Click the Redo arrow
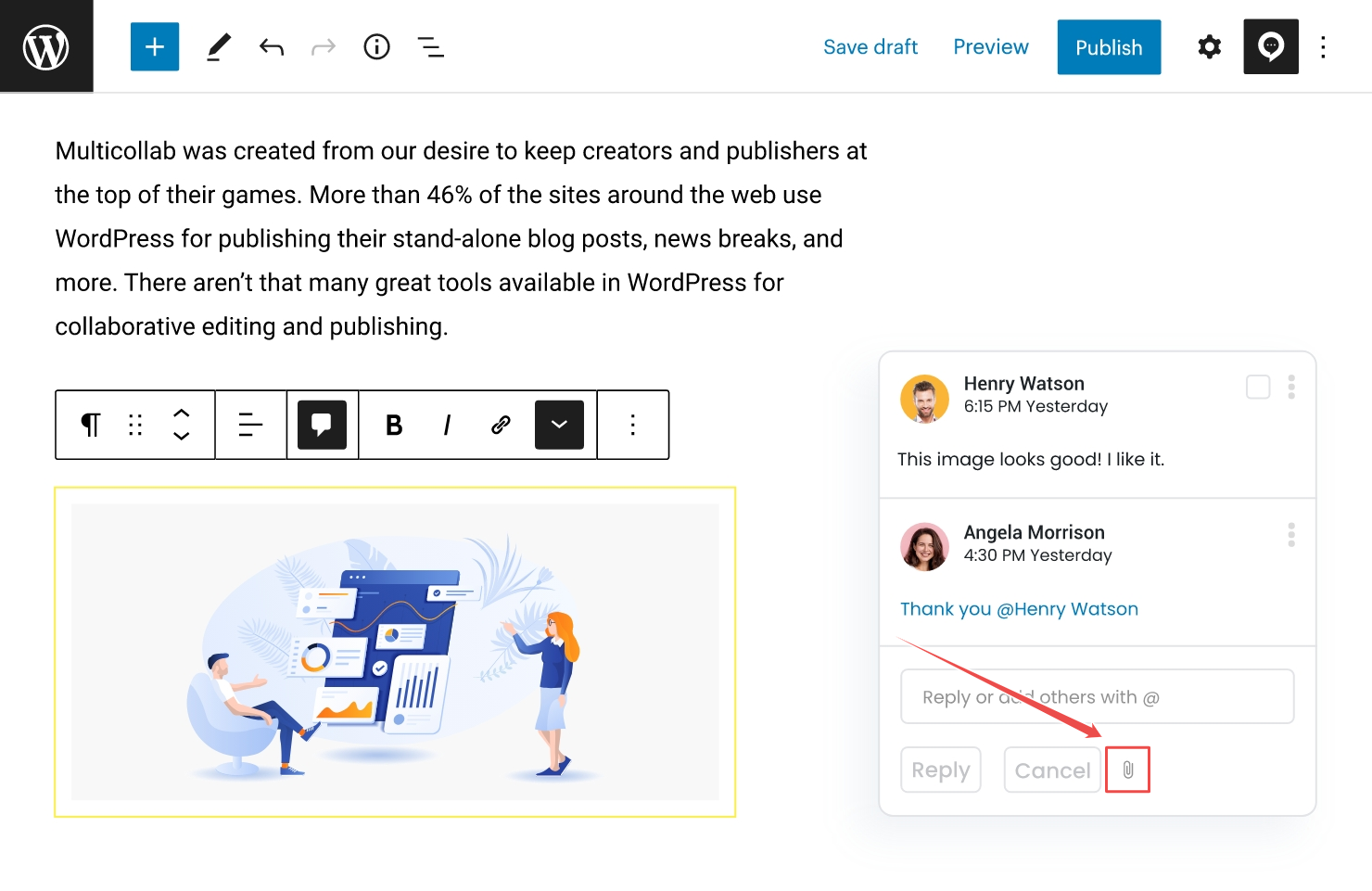Viewport: 1372px width, 891px height. (324, 46)
